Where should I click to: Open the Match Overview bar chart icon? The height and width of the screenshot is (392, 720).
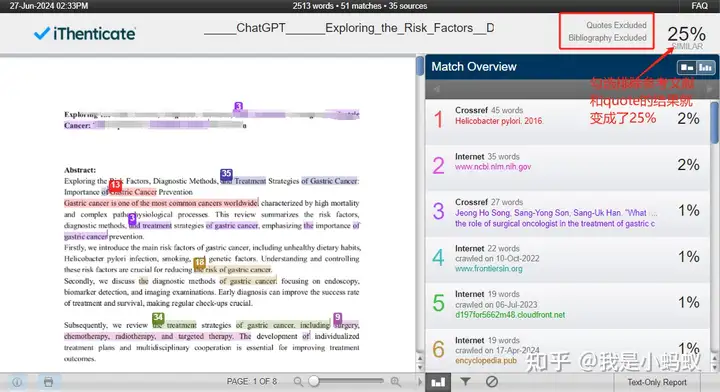(438, 382)
